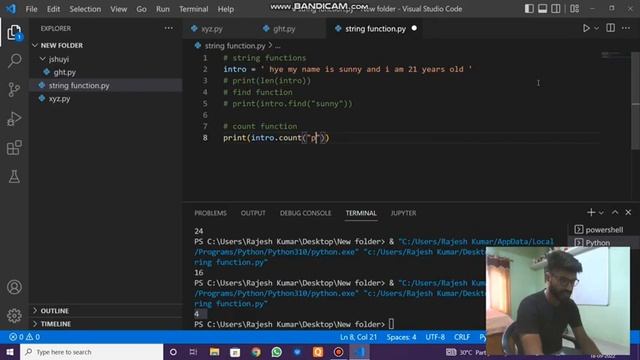The image size is (640, 360).
Task: Open ght.py in the explorer tree
Action: pyautogui.click(x=106, y=72)
